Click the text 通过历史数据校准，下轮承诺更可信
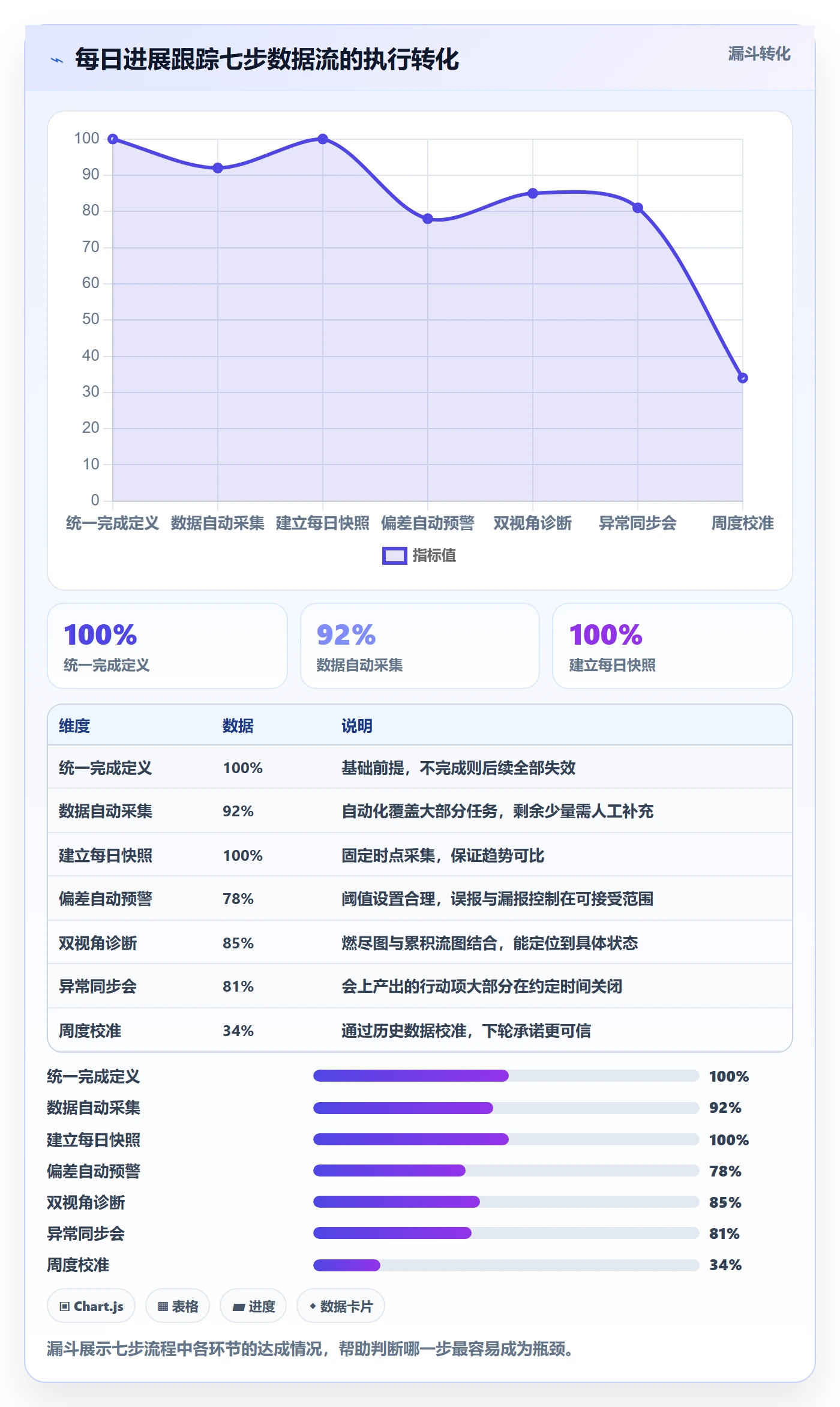This screenshot has height=1407, width=840. (x=466, y=1031)
